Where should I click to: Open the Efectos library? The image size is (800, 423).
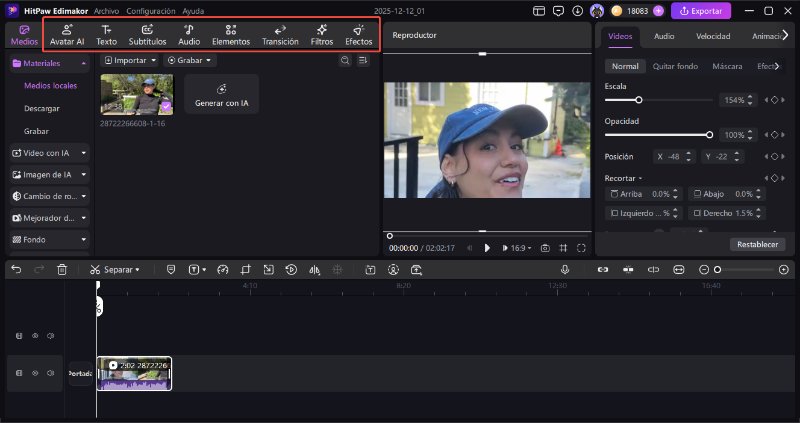tap(359, 35)
